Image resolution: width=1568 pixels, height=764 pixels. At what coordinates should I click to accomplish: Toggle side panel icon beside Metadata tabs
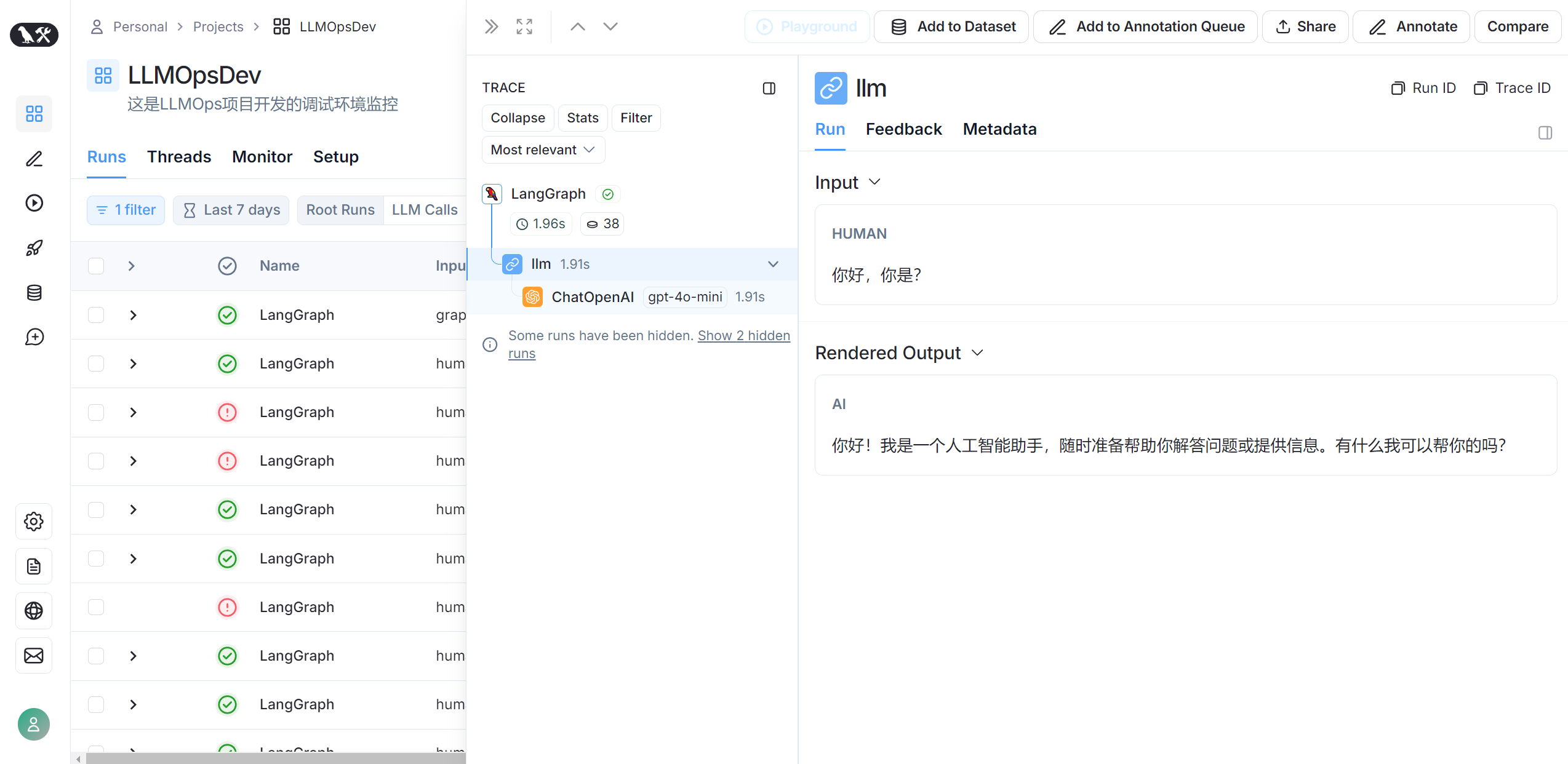coord(1545,132)
